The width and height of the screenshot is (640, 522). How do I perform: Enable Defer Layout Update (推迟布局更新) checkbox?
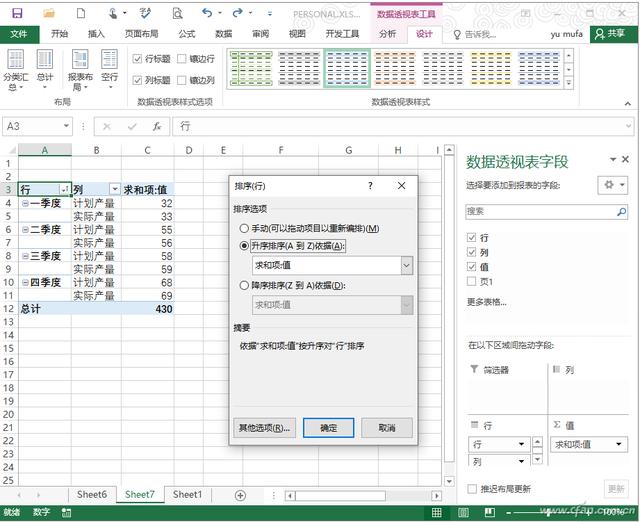pos(472,489)
